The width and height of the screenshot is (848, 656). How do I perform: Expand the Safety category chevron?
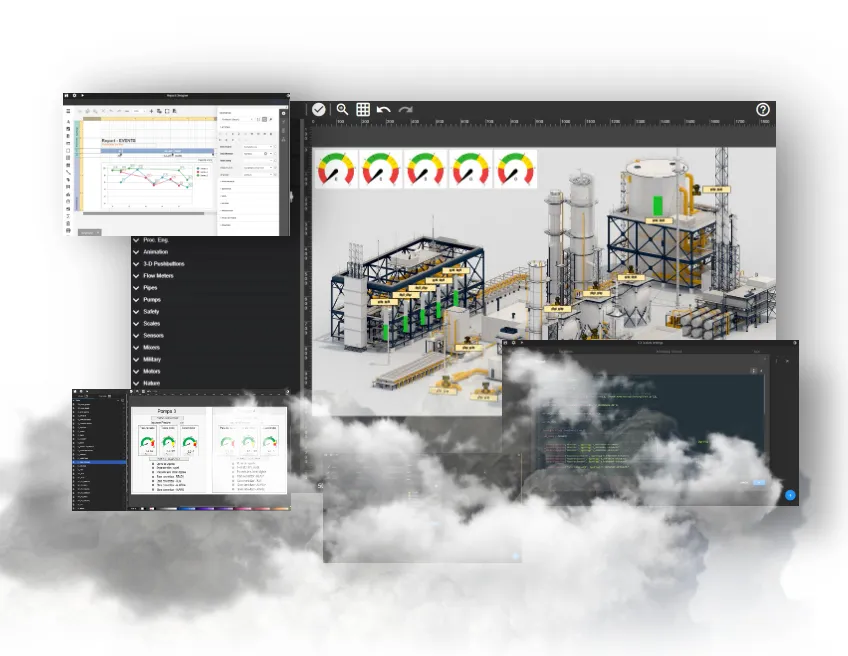[136, 312]
